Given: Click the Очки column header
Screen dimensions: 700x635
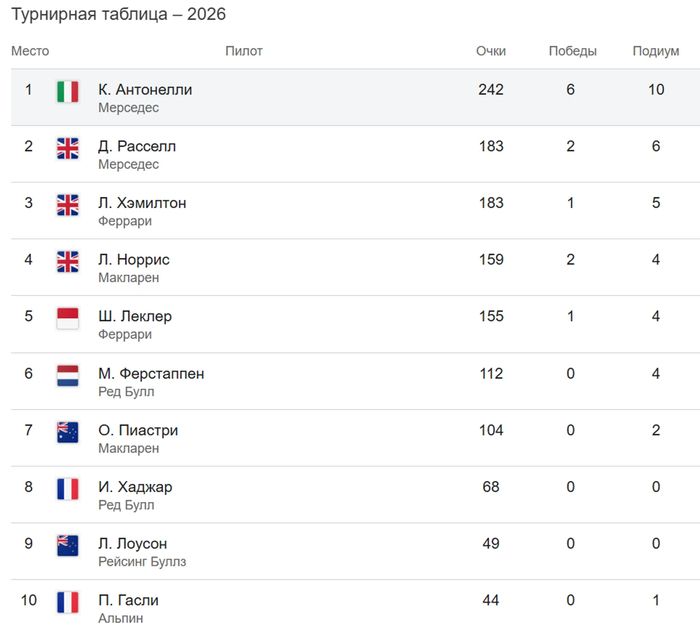Looking at the screenshot, I should (491, 51).
